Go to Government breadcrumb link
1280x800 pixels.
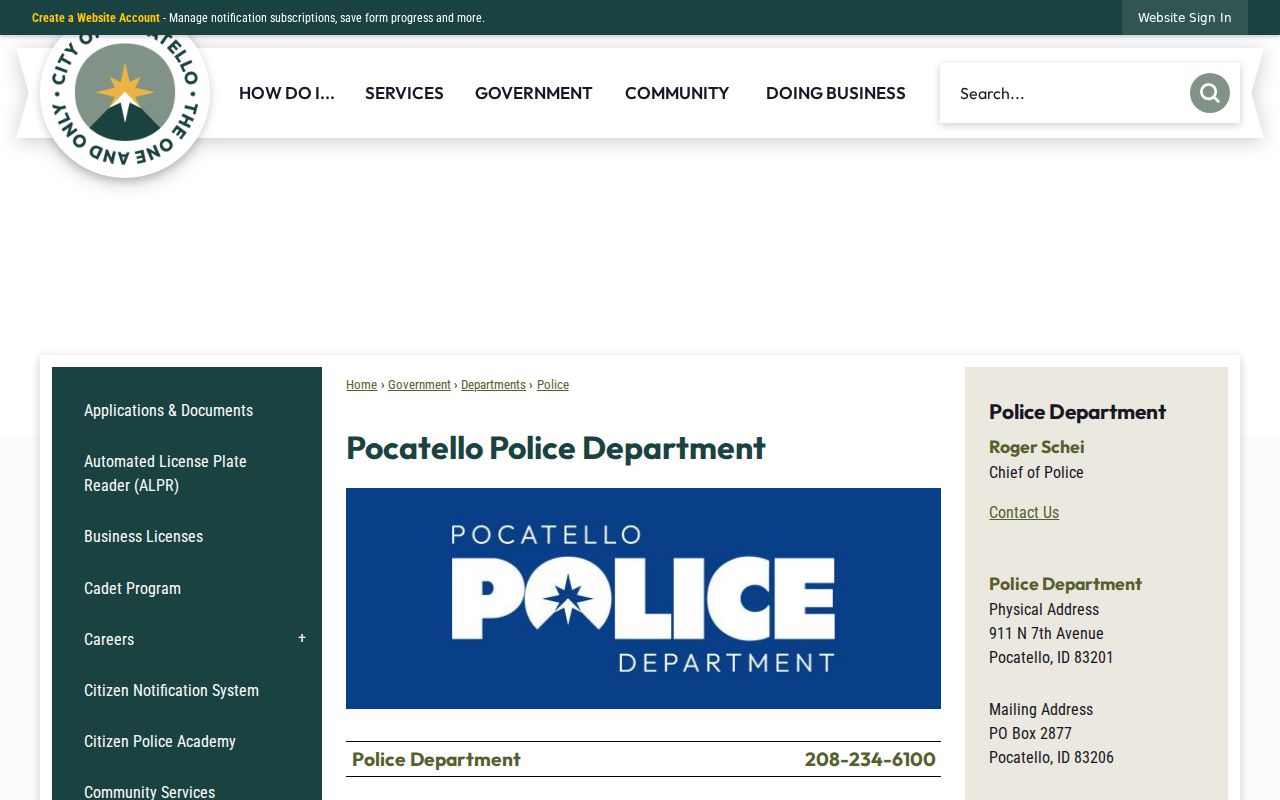click(x=419, y=385)
